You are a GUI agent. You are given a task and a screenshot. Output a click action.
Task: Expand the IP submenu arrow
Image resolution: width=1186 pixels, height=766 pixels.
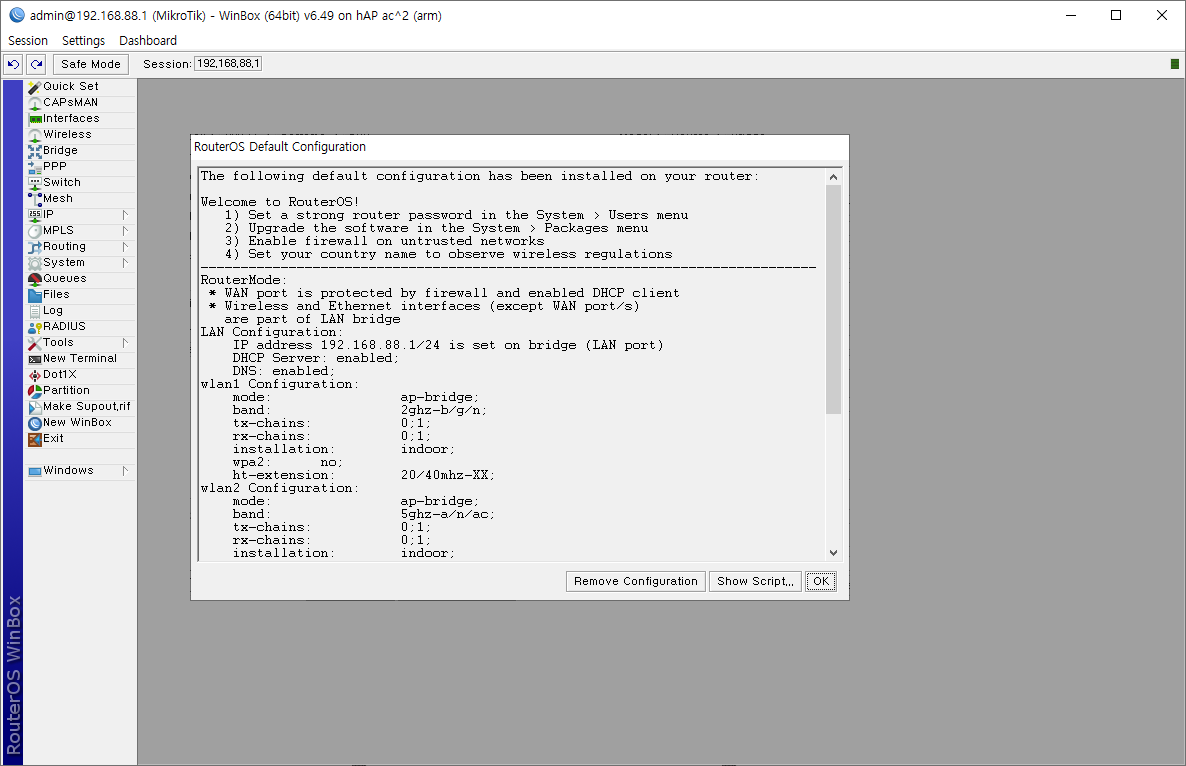click(x=125, y=215)
